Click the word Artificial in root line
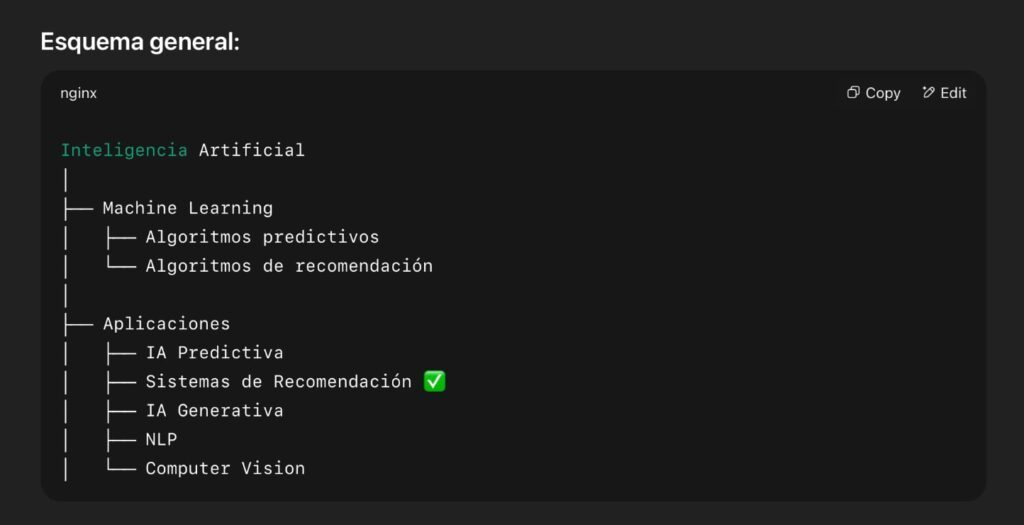The image size is (1024, 525). point(251,150)
